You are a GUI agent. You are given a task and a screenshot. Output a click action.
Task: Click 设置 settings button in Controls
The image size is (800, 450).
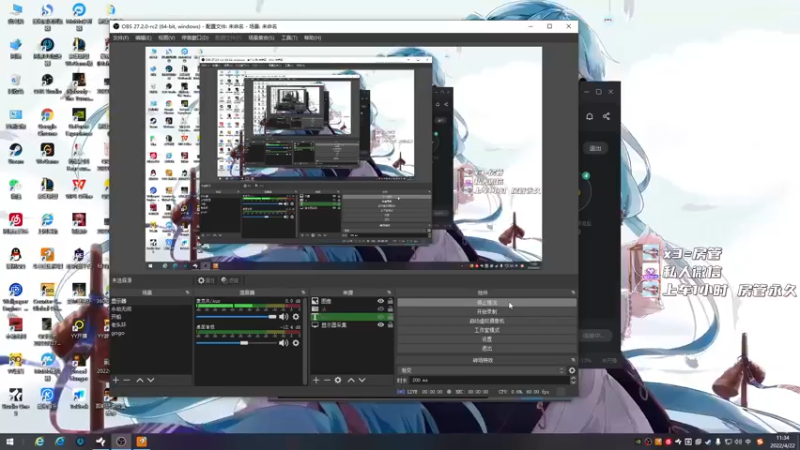pos(487,339)
